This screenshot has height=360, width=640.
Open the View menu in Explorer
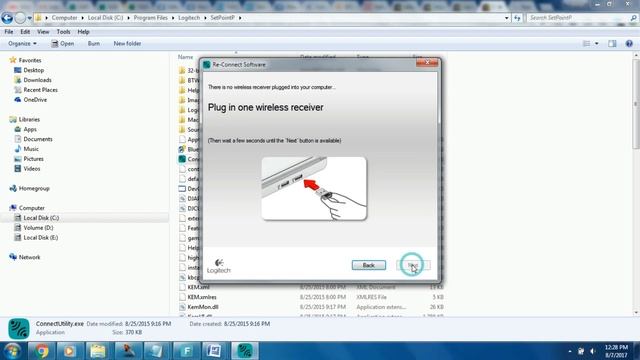click(x=43, y=32)
